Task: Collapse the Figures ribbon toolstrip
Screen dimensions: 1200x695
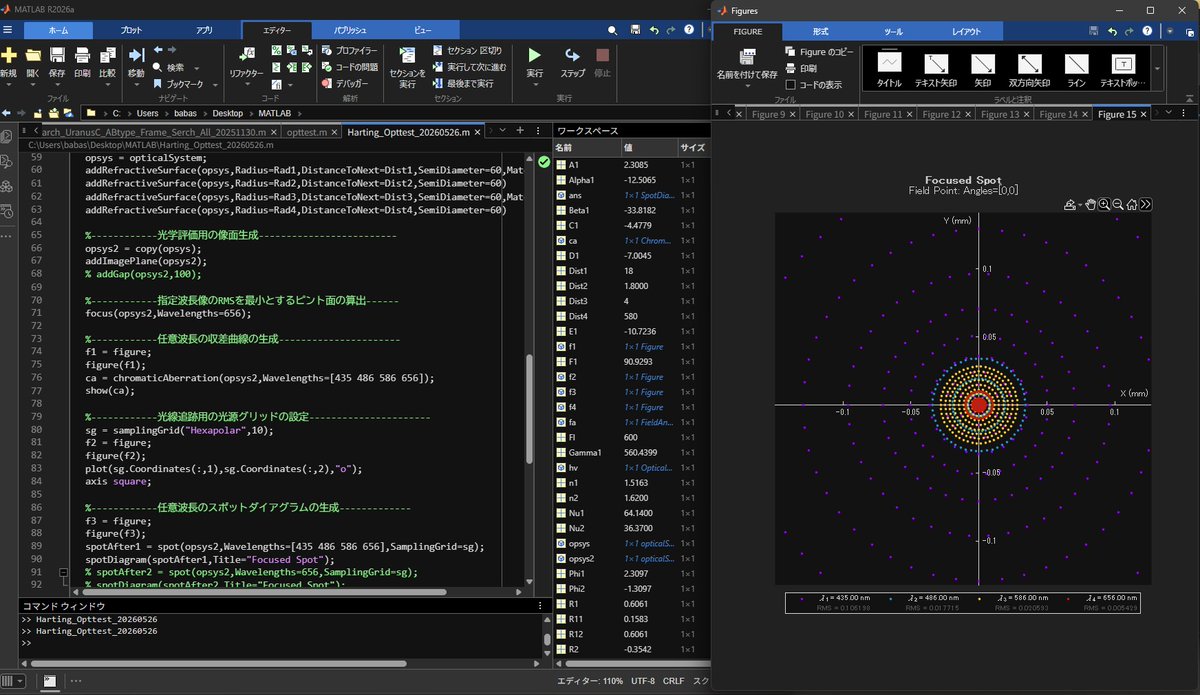Action: [1190, 97]
